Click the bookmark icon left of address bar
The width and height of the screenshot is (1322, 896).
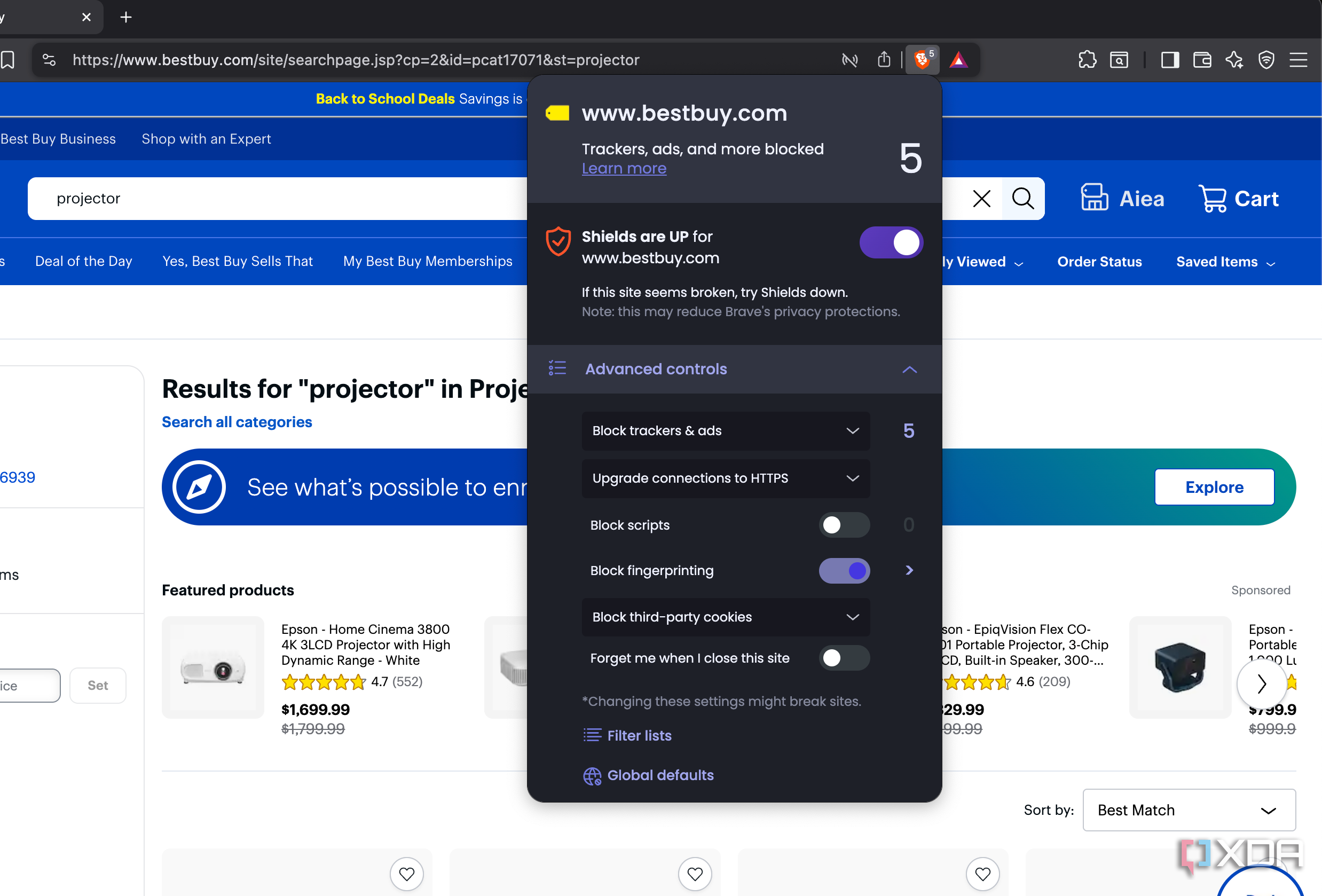point(8,60)
